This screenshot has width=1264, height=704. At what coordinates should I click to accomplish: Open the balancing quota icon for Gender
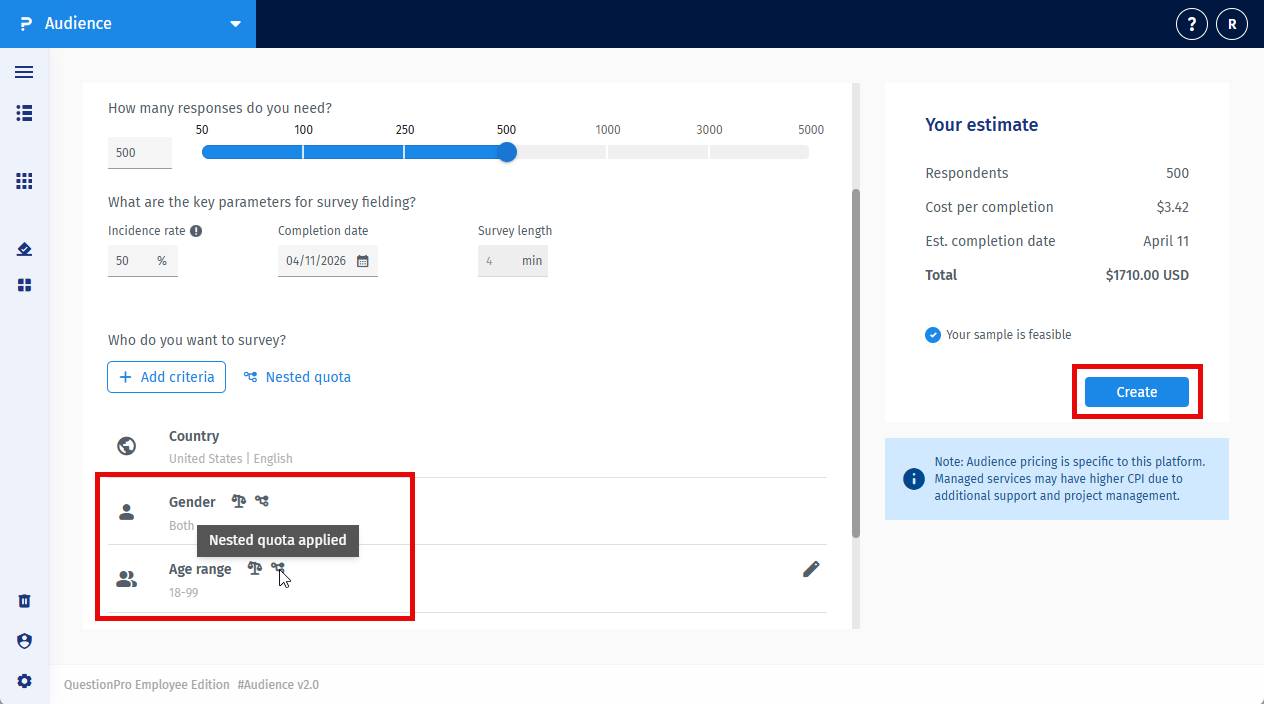(x=238, y=501)
